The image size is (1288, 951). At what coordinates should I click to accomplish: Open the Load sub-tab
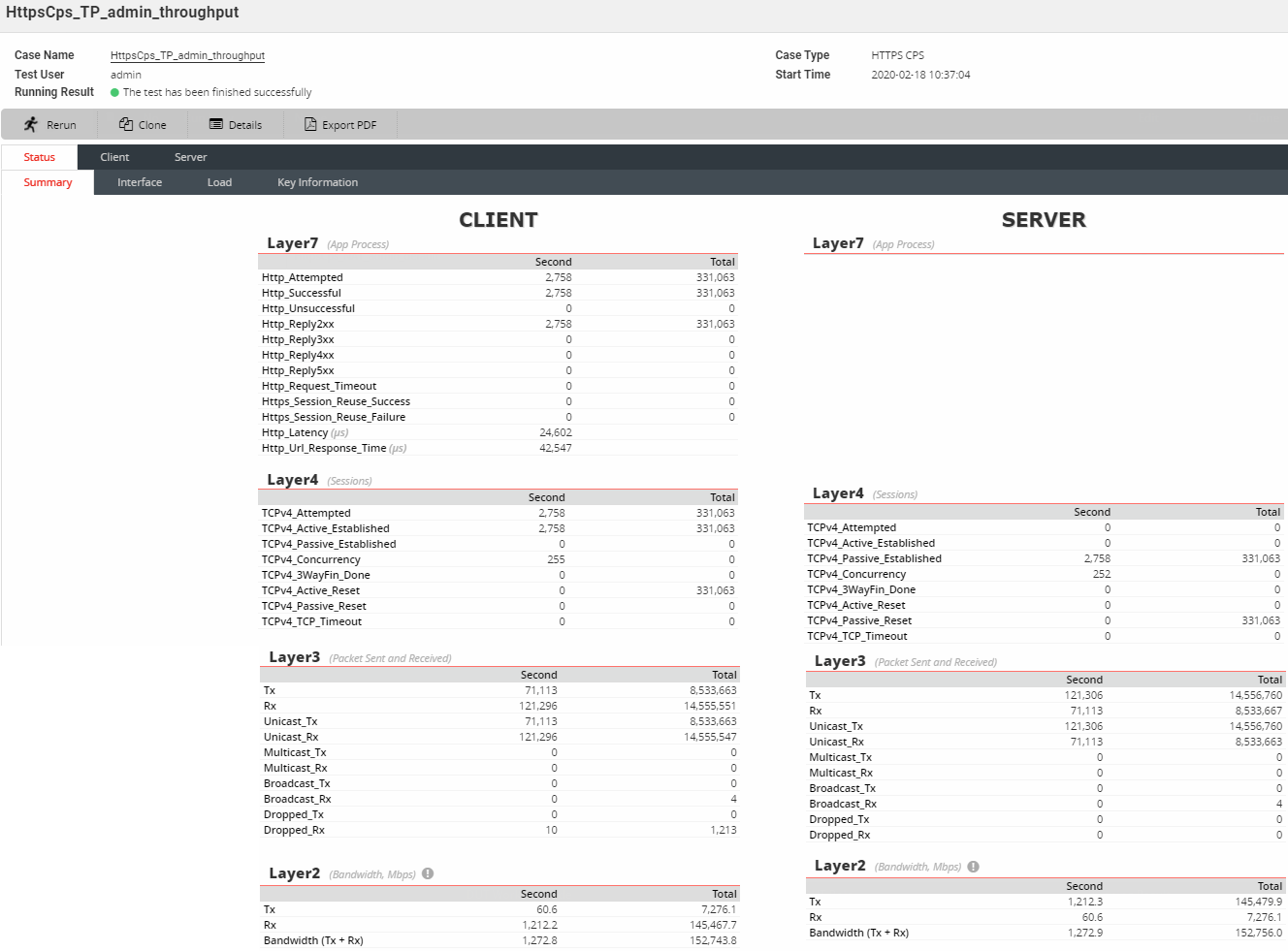[219, 181]
